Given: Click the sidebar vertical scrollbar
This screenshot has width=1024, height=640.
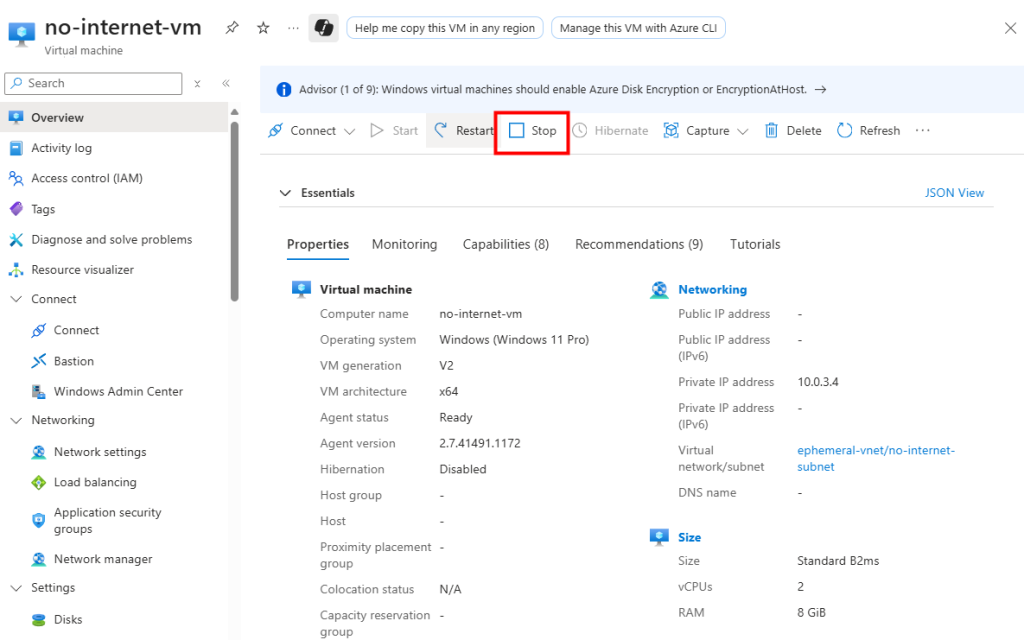Looking at the screenshot, I should tap(234, 212).
